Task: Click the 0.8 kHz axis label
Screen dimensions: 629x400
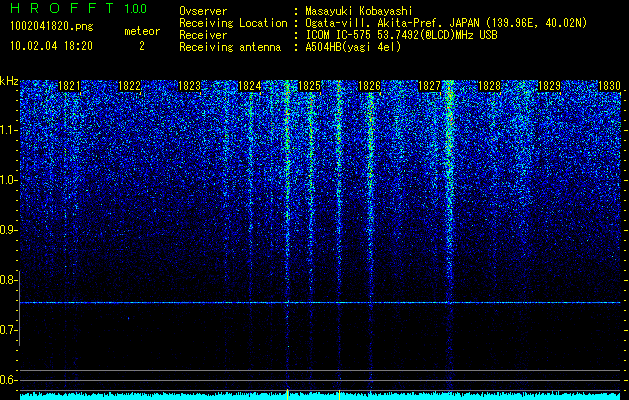Action: [9, 280]
